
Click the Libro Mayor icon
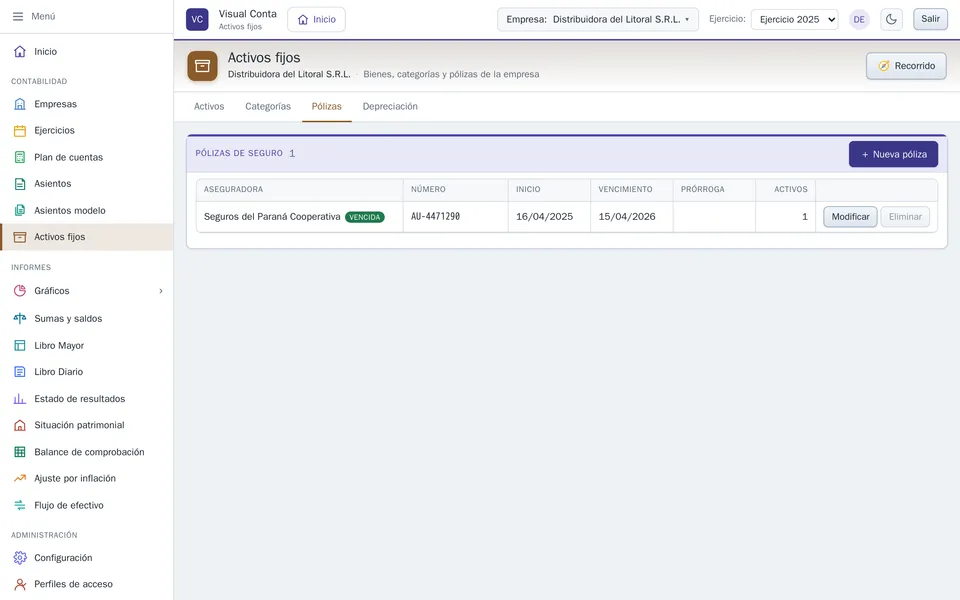20,345
